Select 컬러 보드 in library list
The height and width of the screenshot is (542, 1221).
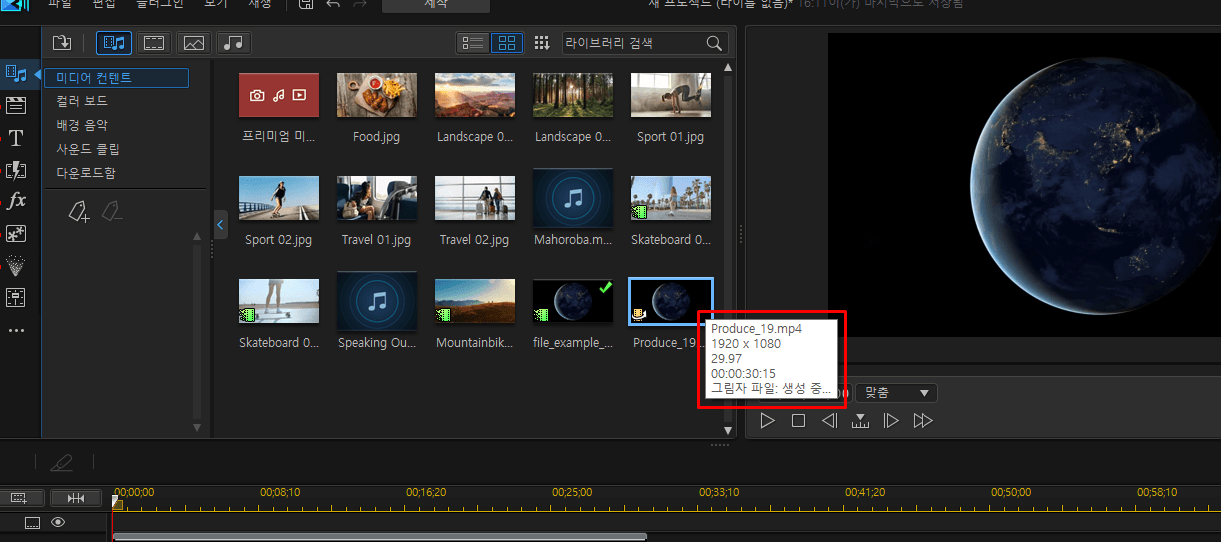tap(82, 101)
